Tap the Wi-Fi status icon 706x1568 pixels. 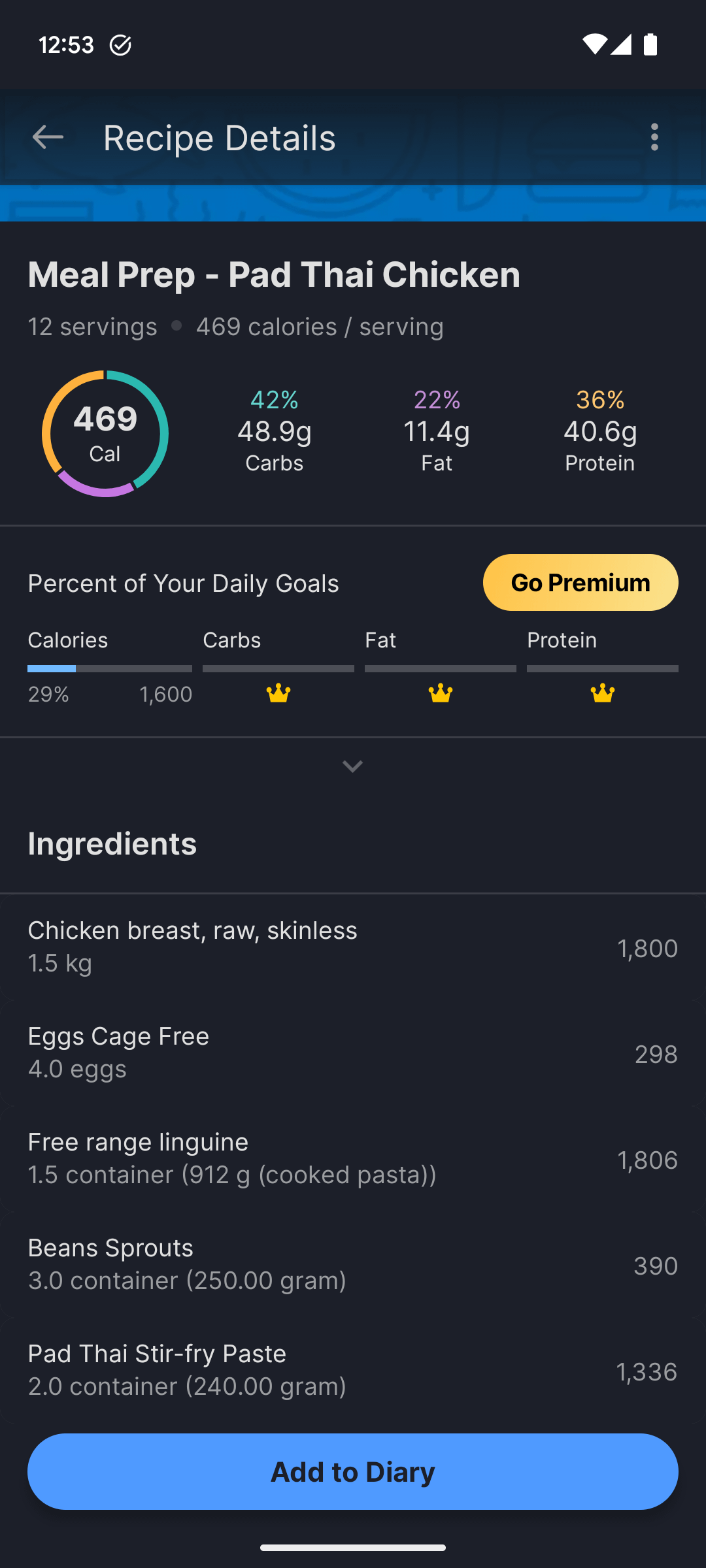[594, 44]
